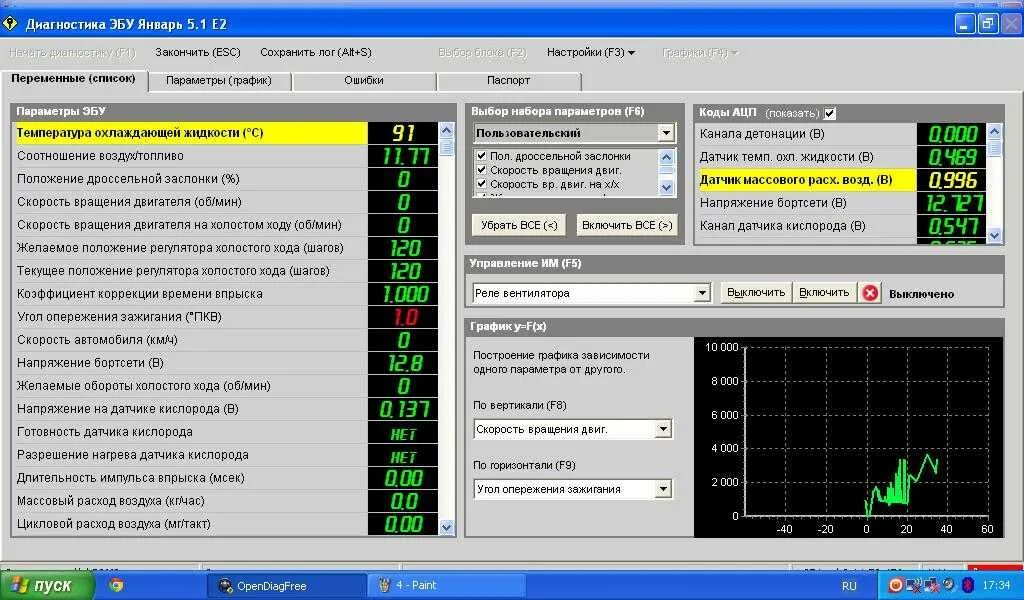Click Начать диагностику (F1) menu item
This screenshot has width=1024, height=600.
pos(72,52)
